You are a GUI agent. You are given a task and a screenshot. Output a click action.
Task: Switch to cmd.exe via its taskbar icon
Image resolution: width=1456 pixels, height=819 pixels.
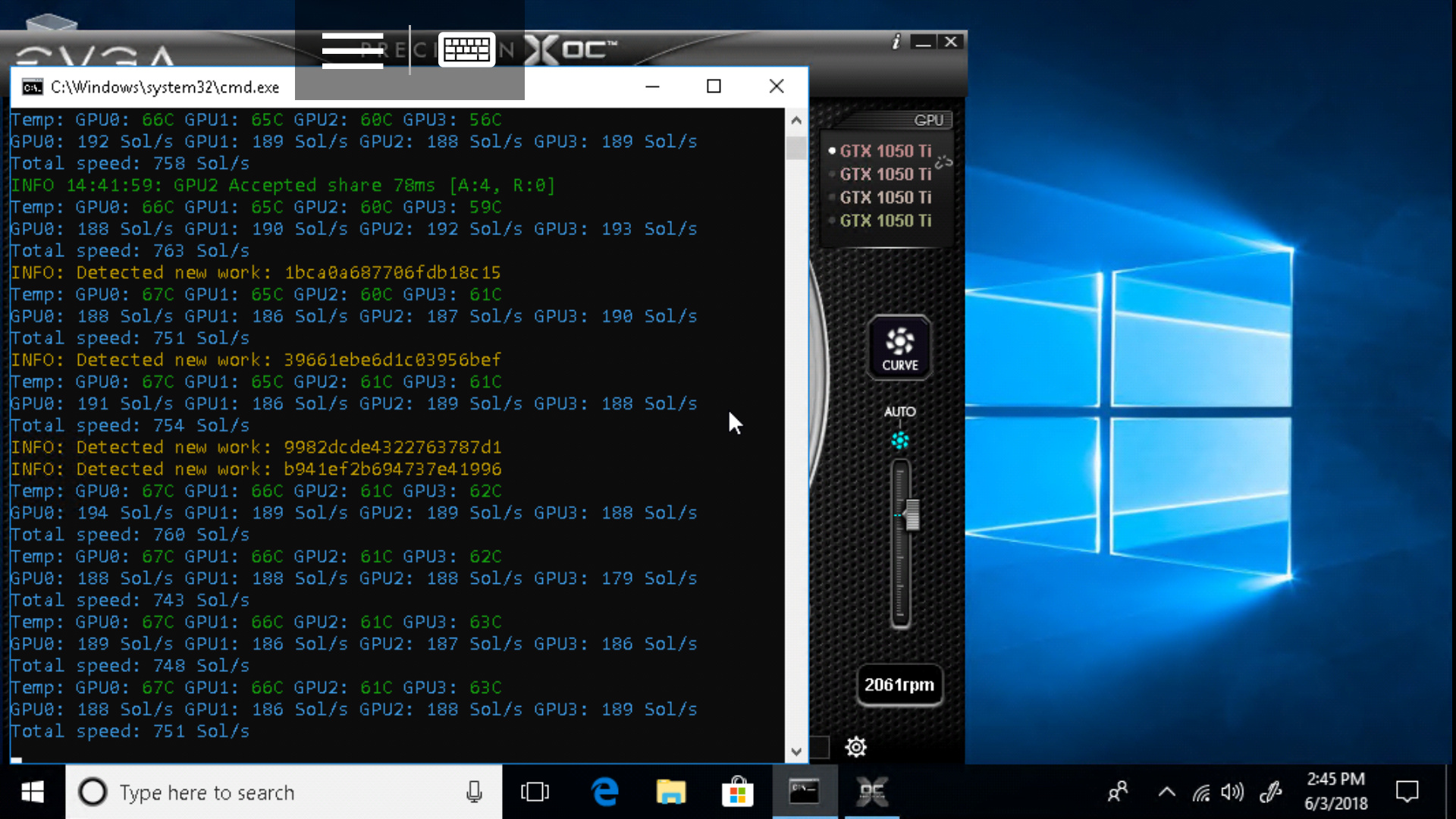click(x=805, y=791)
